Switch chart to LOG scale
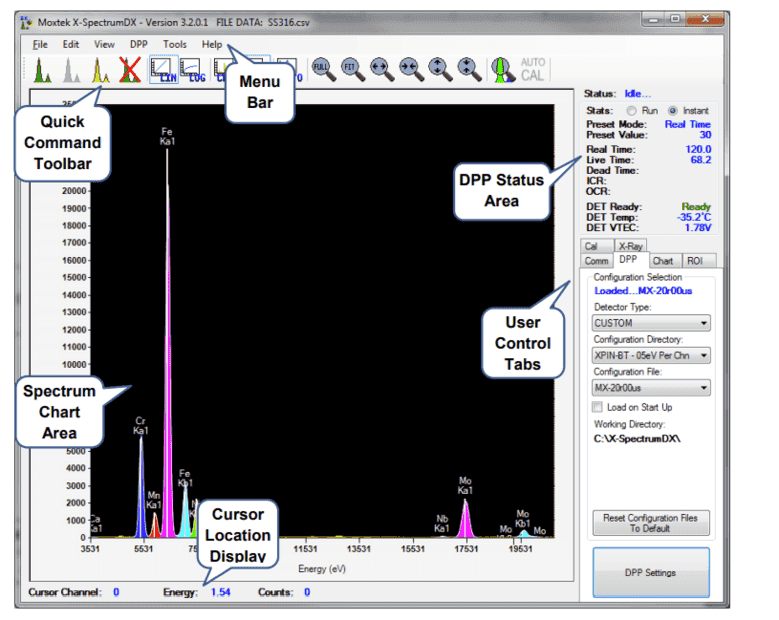The image size is (779, 620). pos(193,70)
